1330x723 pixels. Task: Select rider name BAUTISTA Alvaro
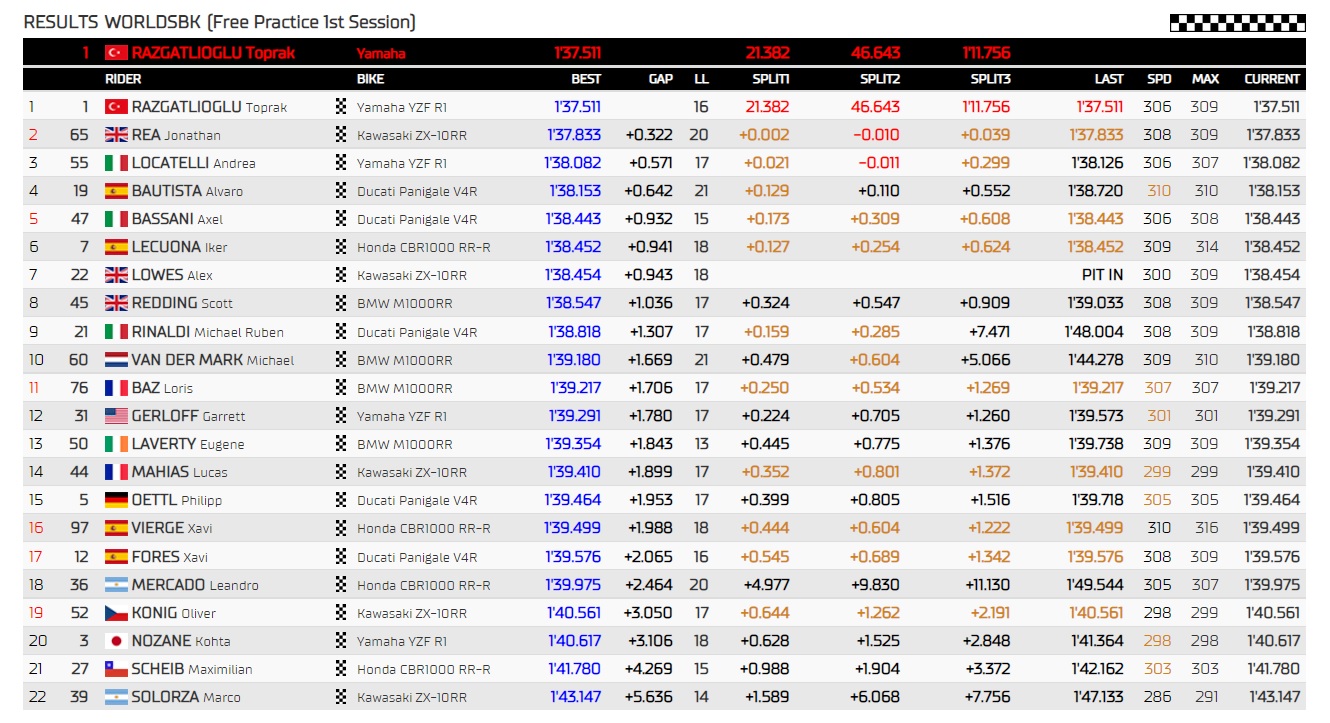click(187, 190)
